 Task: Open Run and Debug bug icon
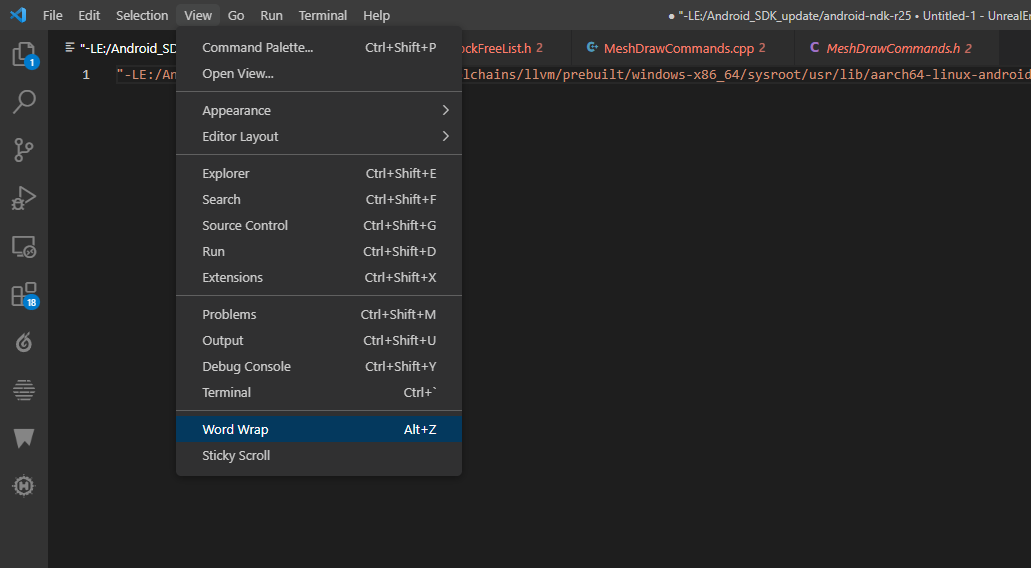click(24, 198)
